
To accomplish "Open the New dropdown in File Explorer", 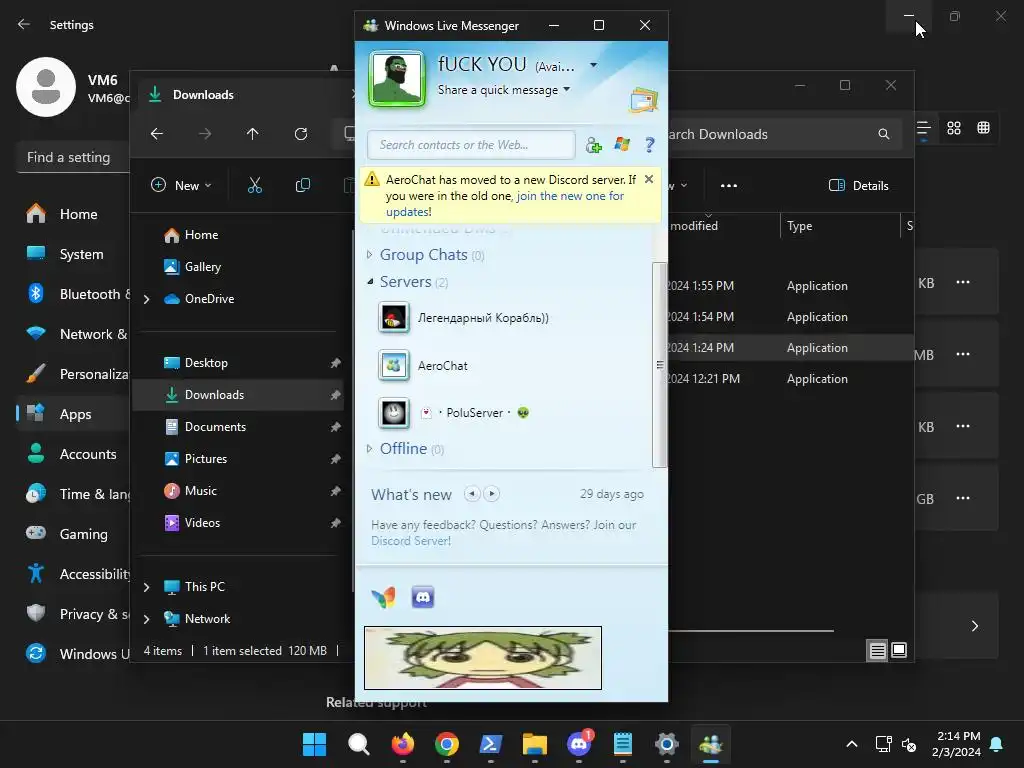I will point(181,185).
